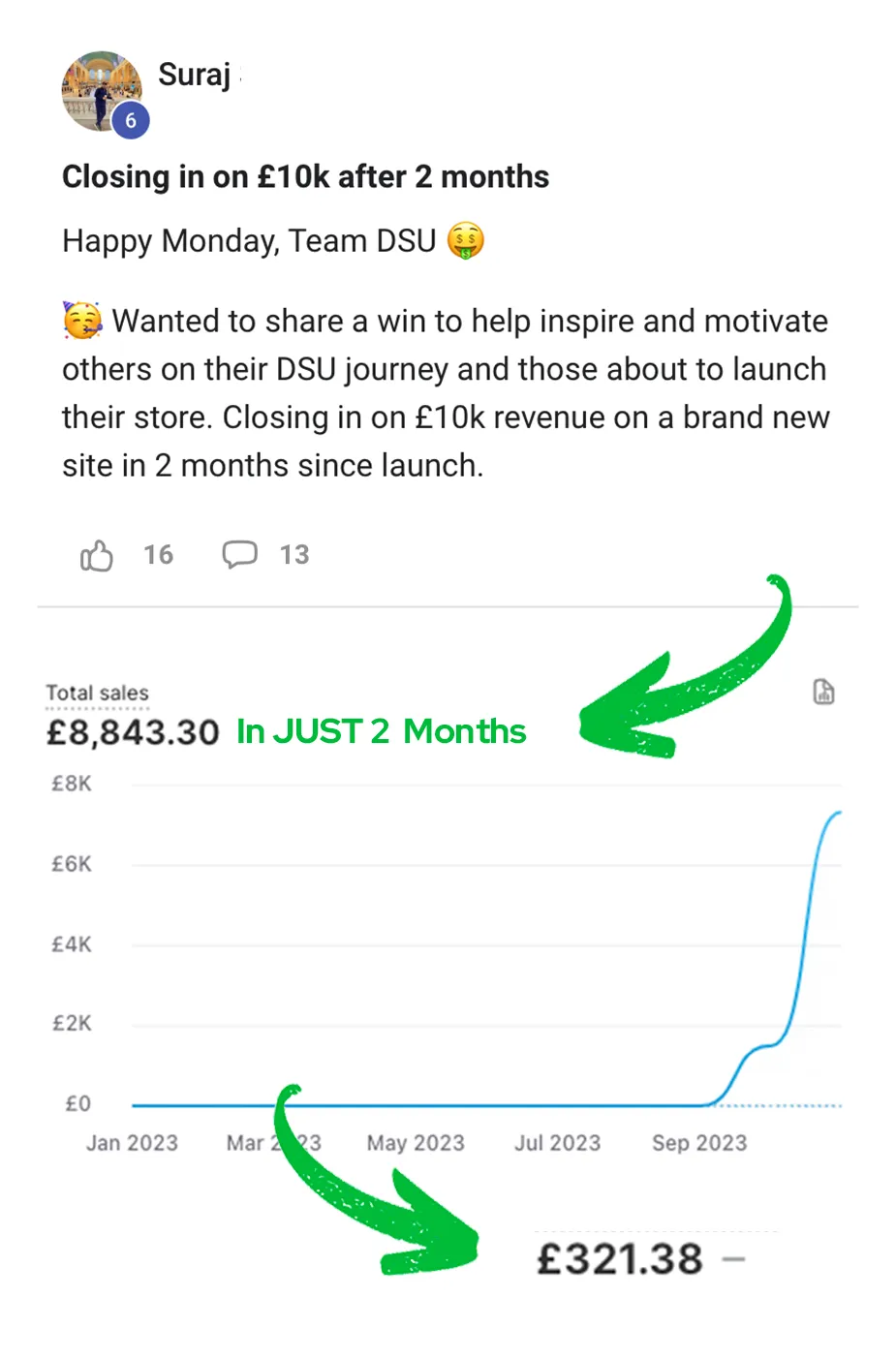Click the party face emoji before 'Wanted'
Image resolution: width=896 pixels, height=1359 pixels.
pos(82,321)
